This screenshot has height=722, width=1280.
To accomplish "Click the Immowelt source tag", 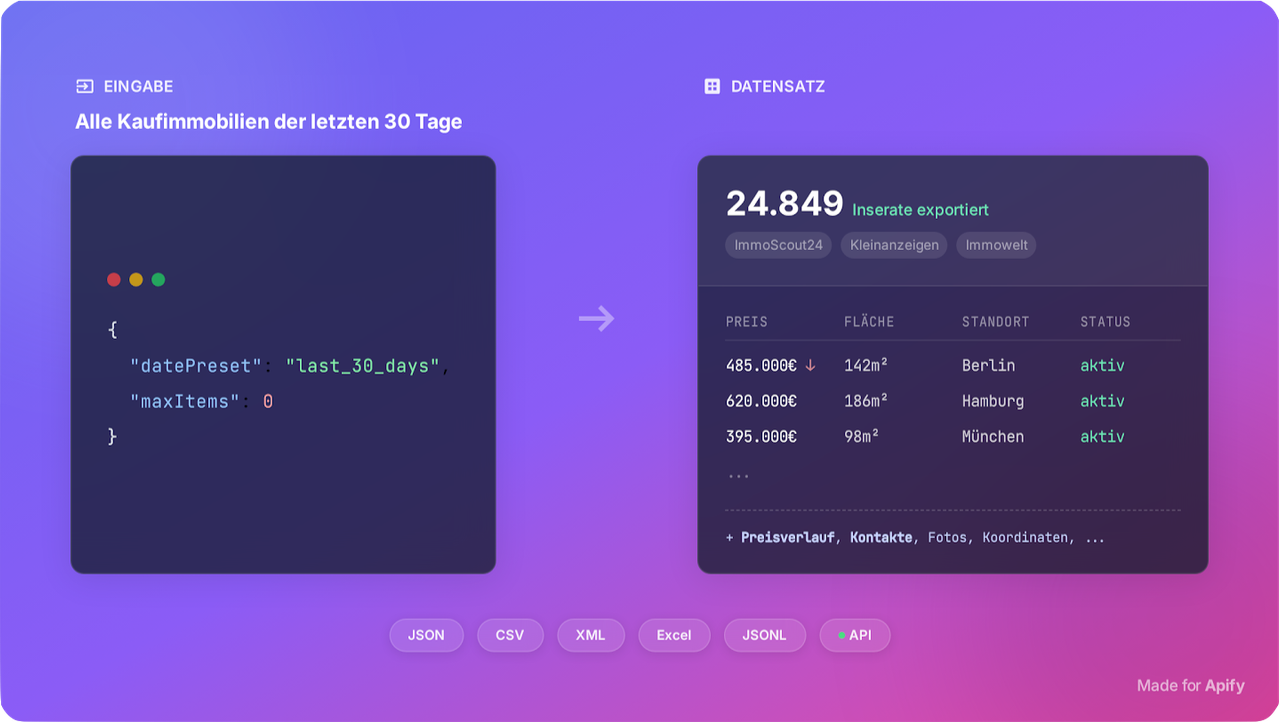I will coord(996,245).
